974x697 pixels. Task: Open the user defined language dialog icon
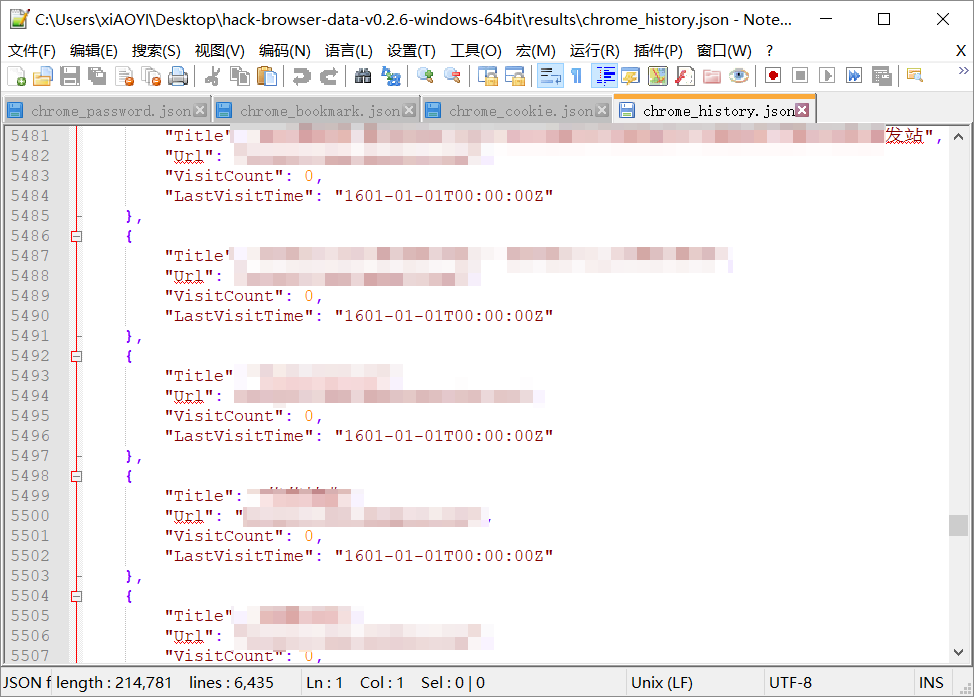[631, 76]
